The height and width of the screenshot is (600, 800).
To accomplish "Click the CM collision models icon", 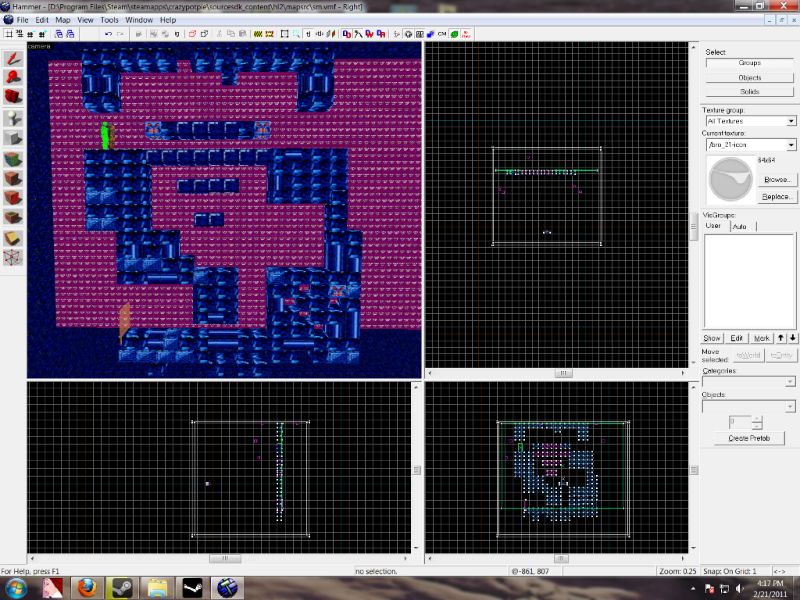I will (x=442, y=34).
